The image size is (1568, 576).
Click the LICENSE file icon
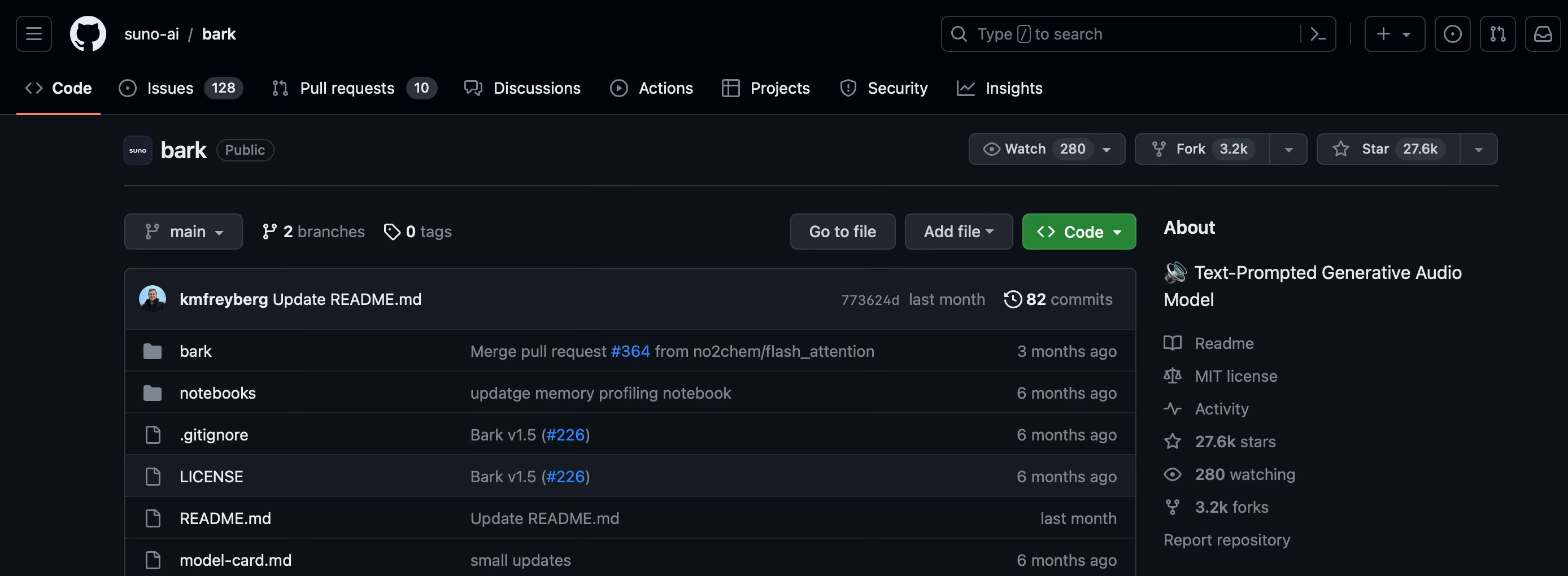pos(153,476)
